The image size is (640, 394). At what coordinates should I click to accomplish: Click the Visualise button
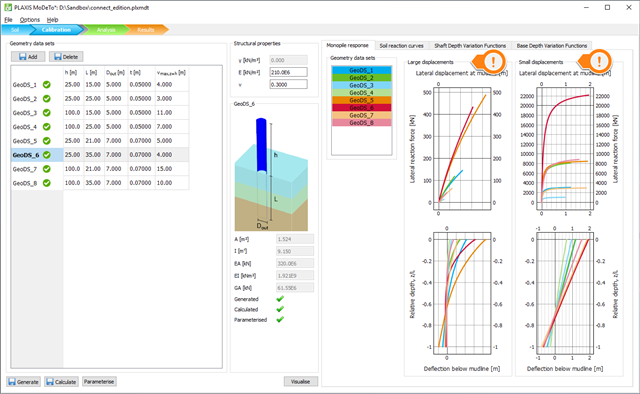(300, 382)
